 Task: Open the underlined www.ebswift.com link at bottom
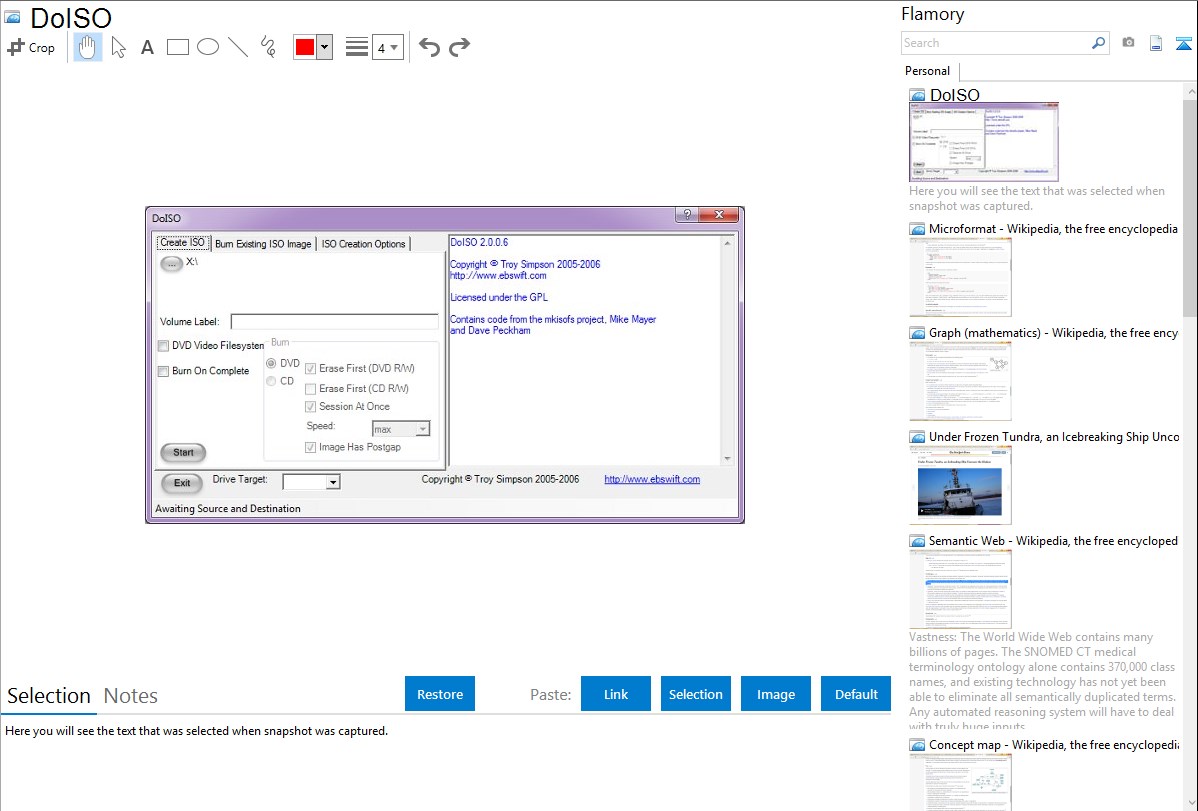(x=652, y=479)
